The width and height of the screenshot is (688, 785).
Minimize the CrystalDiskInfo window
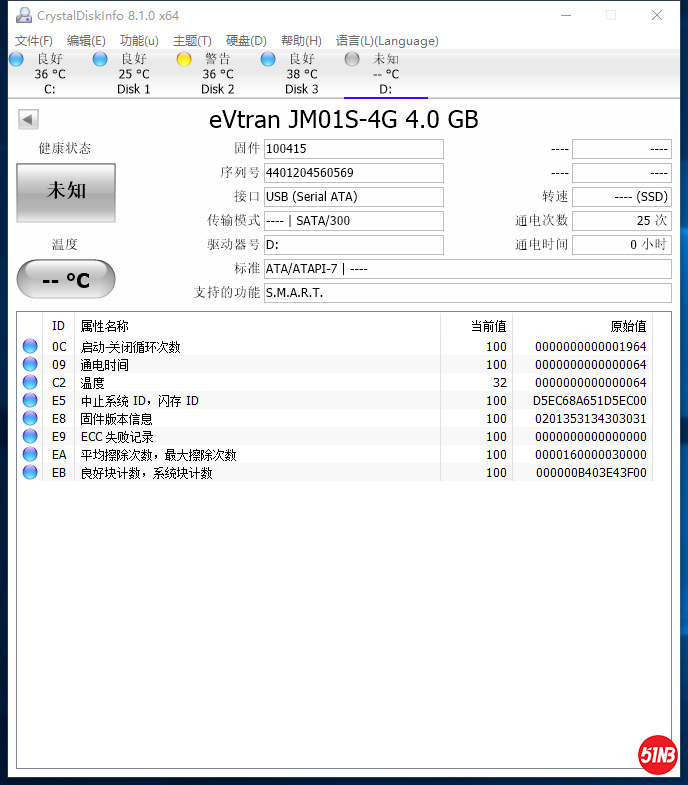[566, 16]
